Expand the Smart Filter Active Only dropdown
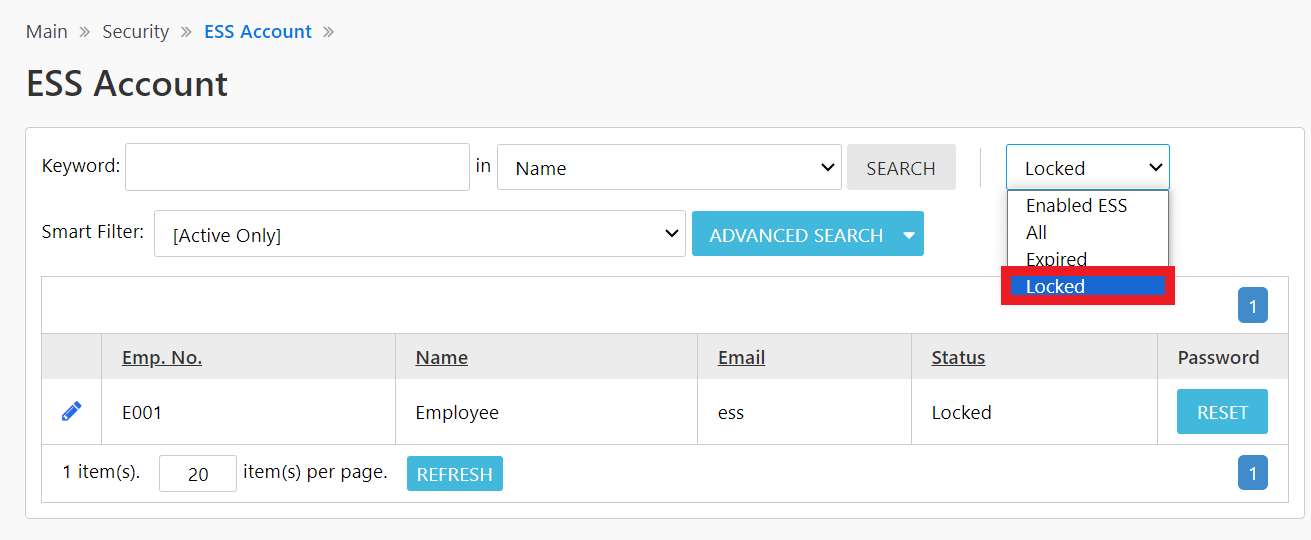The height and width of the screenshot is (540, 1311). [420, 234]
